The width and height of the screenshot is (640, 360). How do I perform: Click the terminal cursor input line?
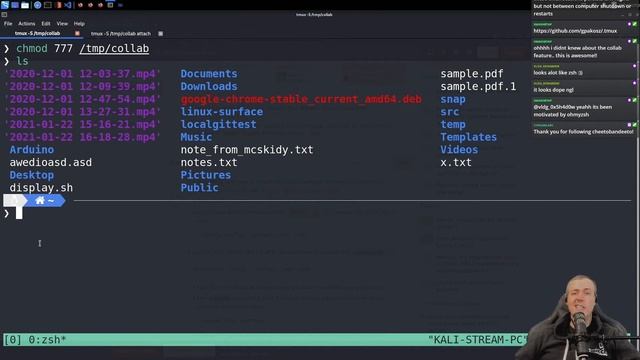click(x=19, y=213)
